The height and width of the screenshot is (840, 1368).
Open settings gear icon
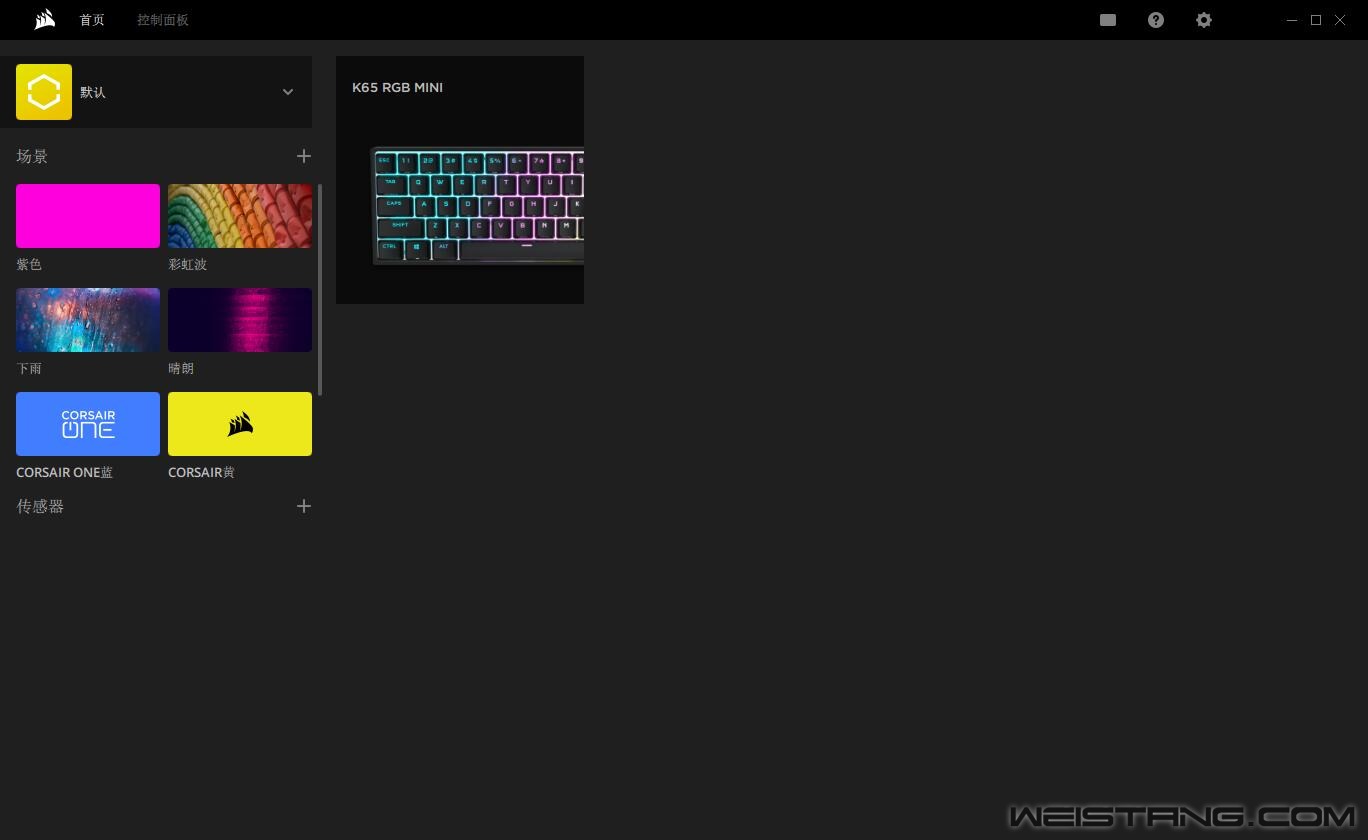[x=1204, y=20]
